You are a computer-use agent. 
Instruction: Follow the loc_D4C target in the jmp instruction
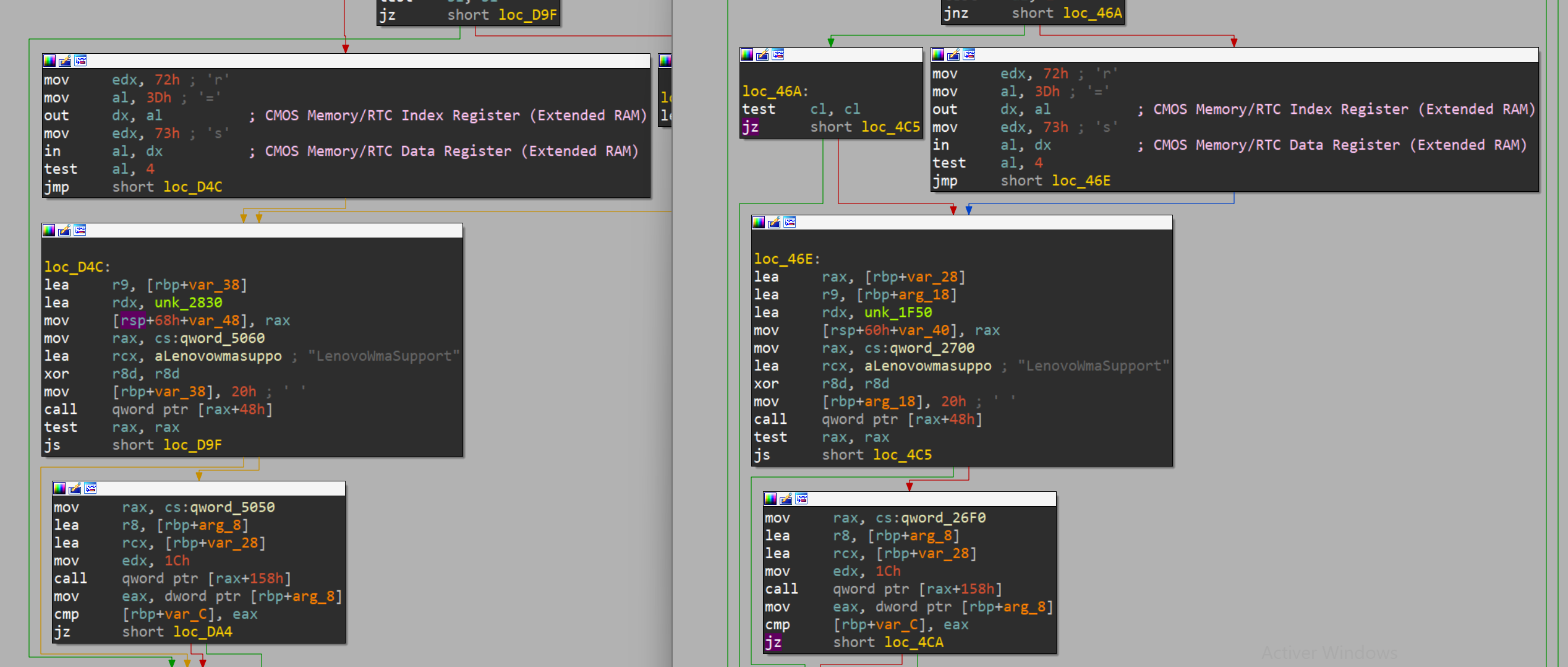click(x=192, y=187)
